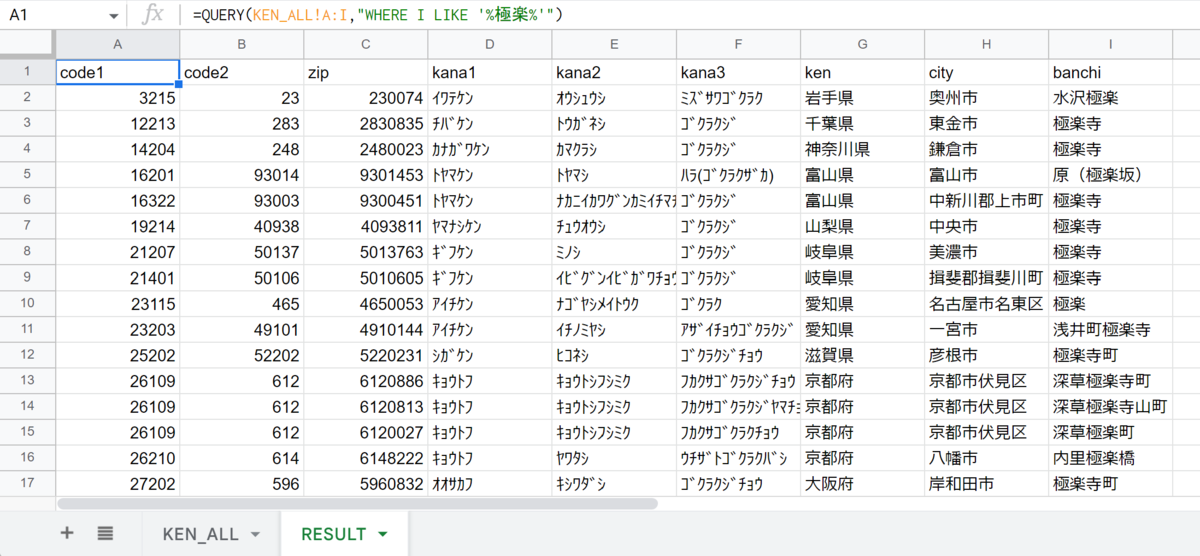This screenshot has width=1200, height=556.
Task: Click cell with code2 93014
Action: point(242,175)
